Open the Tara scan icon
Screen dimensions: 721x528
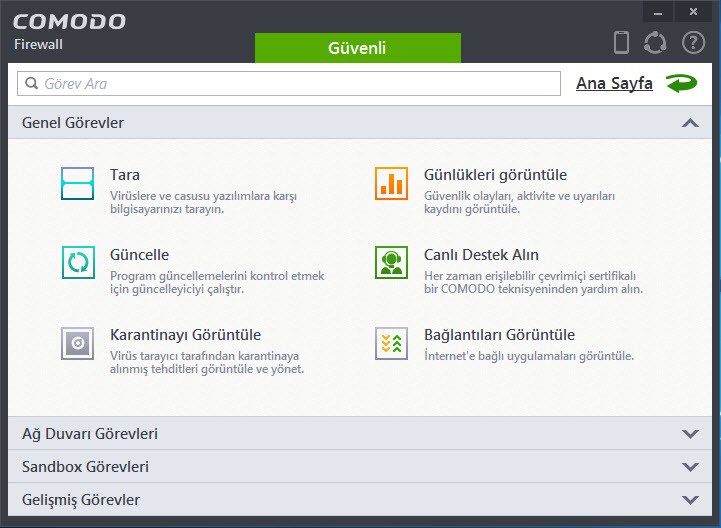(x=77, y=183)
